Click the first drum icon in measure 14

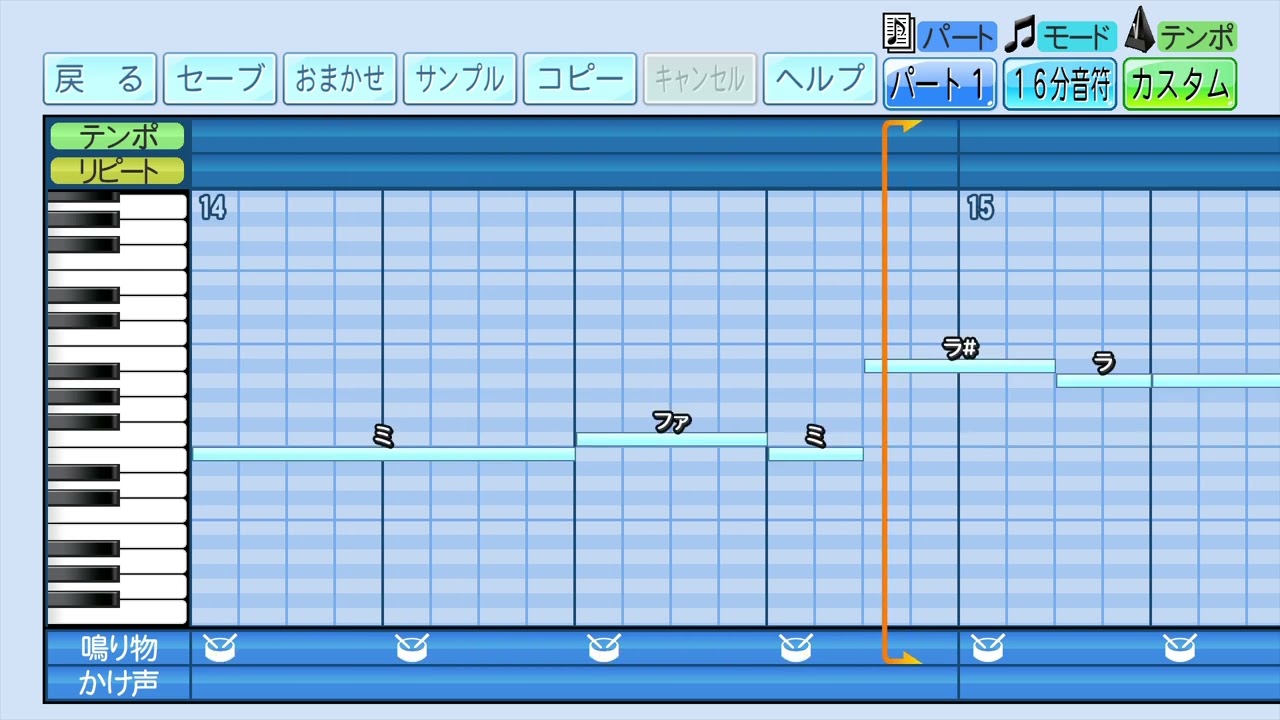[x=220, y=648]
